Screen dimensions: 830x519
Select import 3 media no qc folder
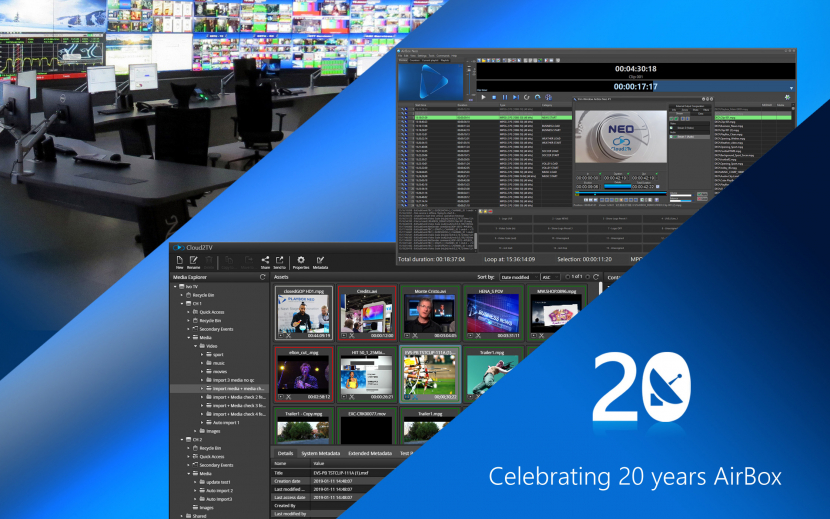point(233,380)
